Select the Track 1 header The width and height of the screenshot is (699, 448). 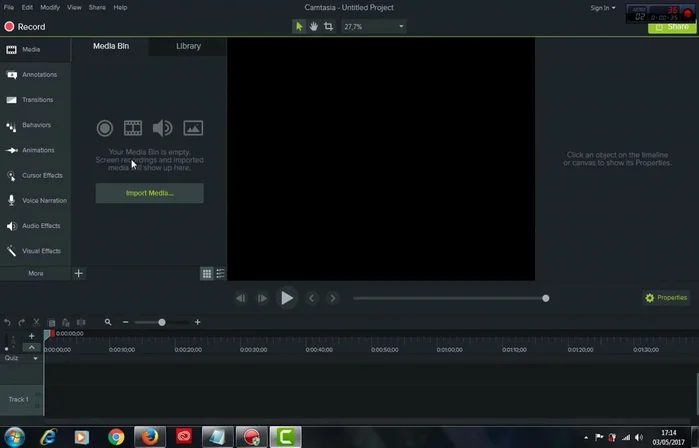[21, 399]
